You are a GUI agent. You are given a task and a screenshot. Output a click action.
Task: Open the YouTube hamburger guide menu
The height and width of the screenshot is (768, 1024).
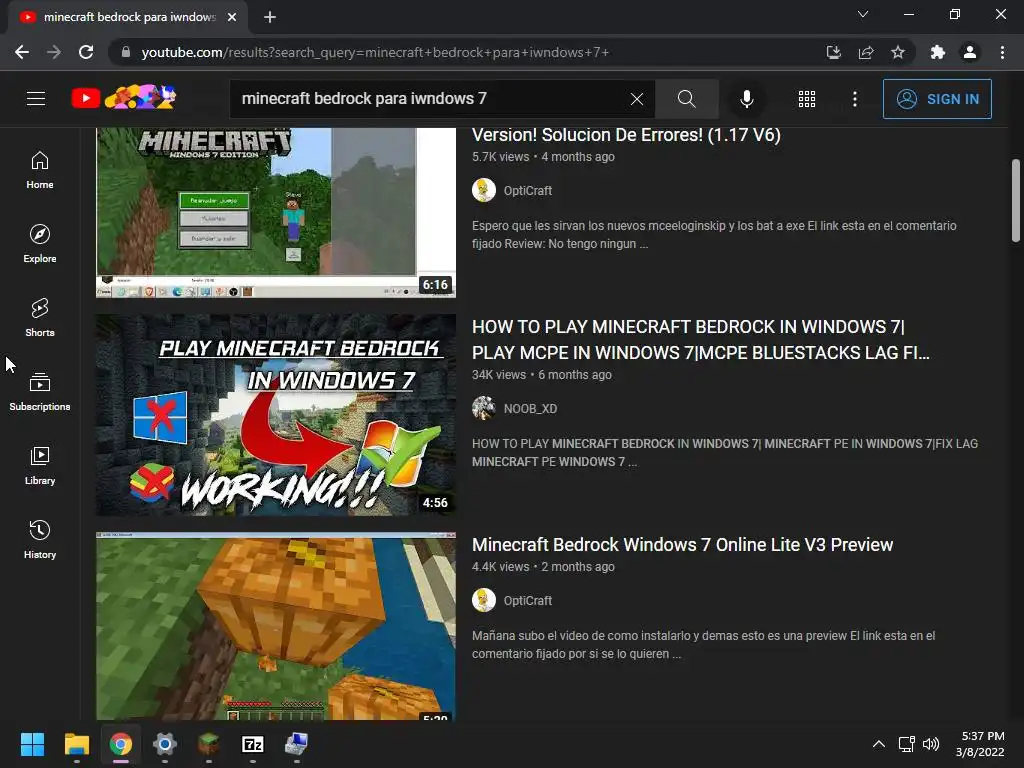point(36,99)
